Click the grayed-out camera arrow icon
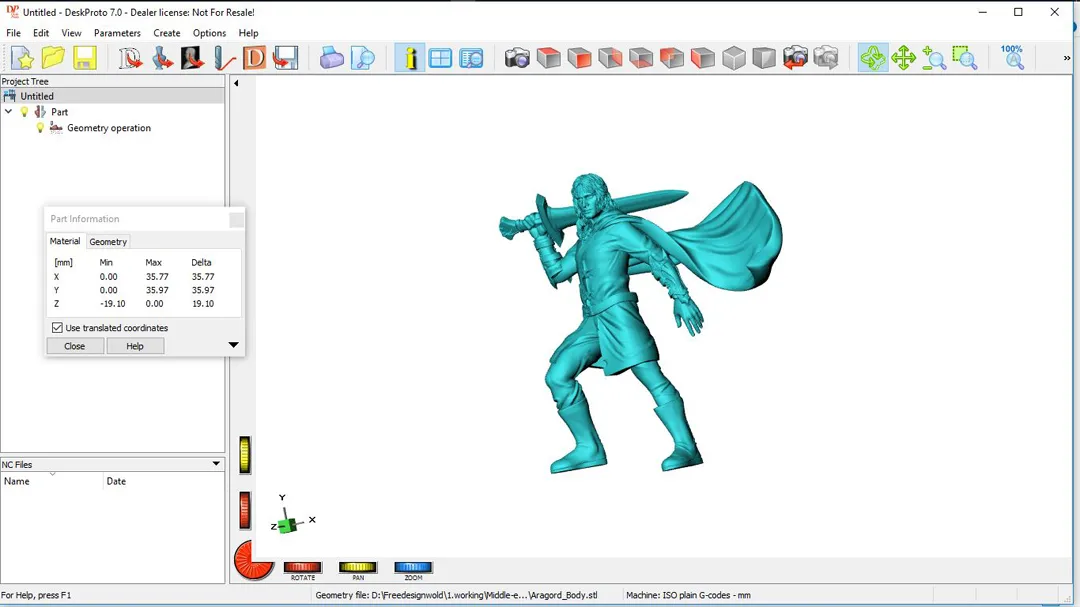The width and height of the screenshot is (1080, 607). (826, 58)
